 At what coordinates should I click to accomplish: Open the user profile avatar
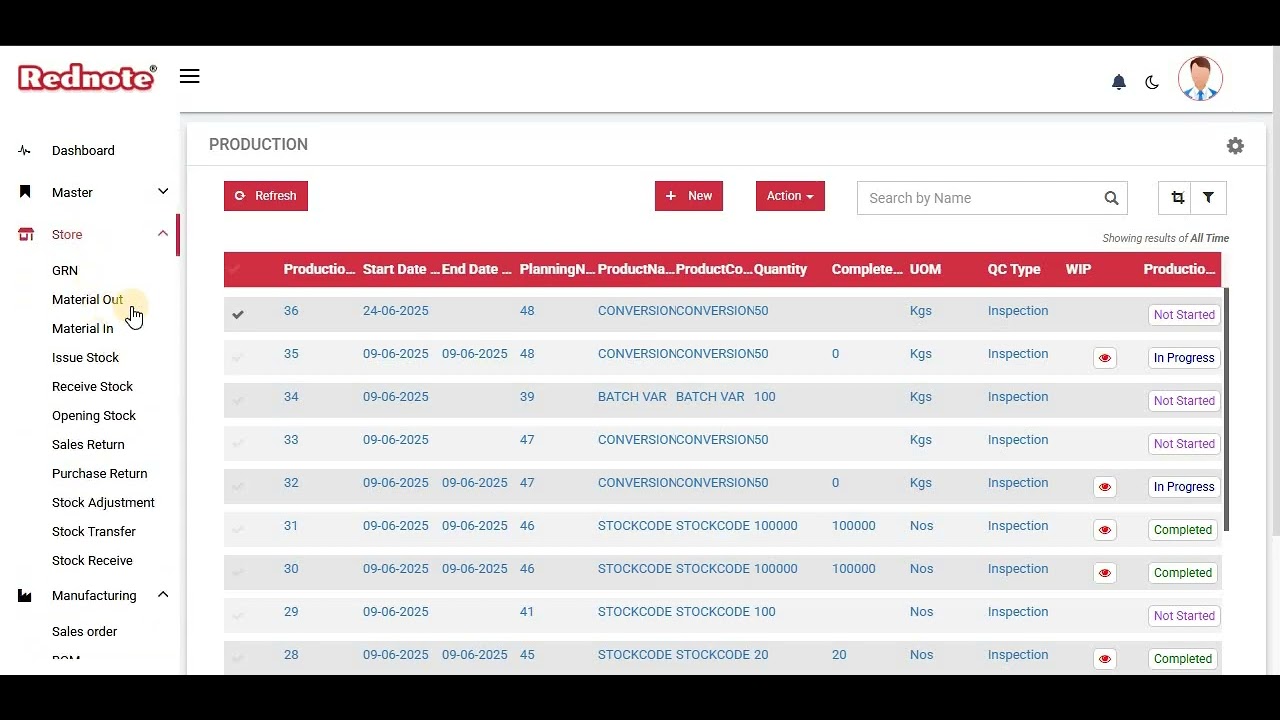pyautogui.click(x=1200, y=79)
